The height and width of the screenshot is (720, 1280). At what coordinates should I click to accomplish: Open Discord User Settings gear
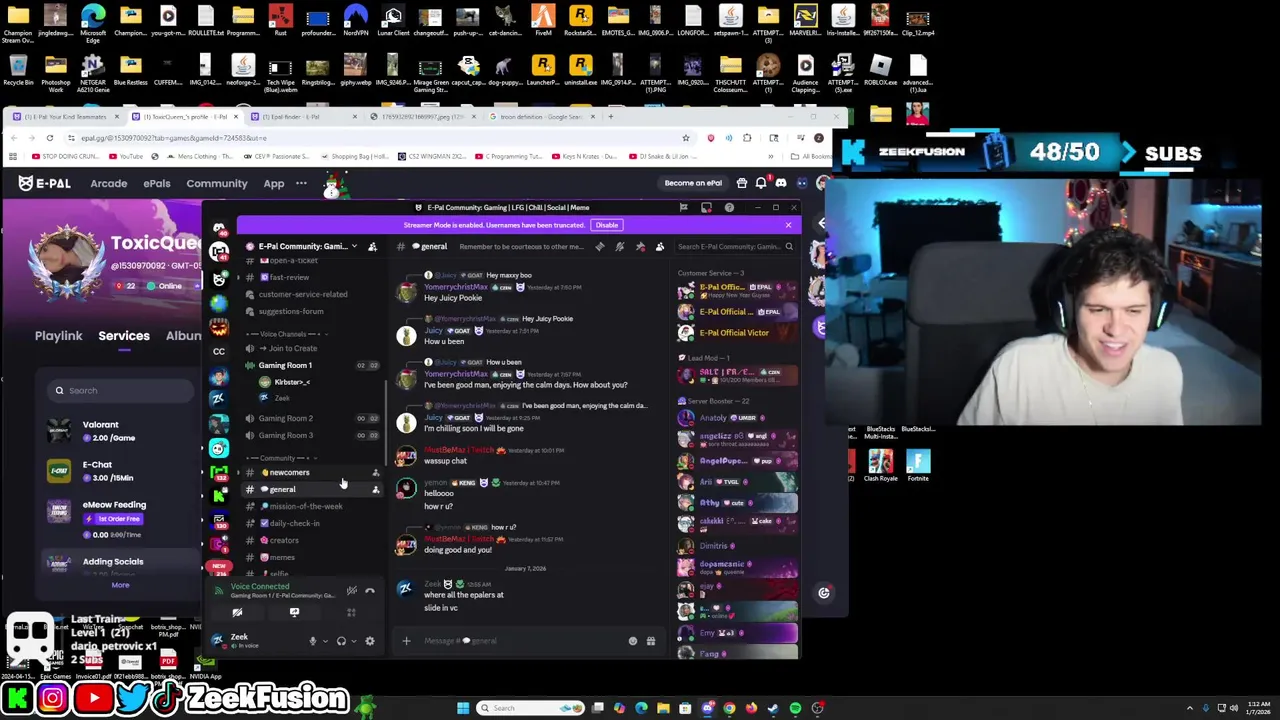pos(369,641)
